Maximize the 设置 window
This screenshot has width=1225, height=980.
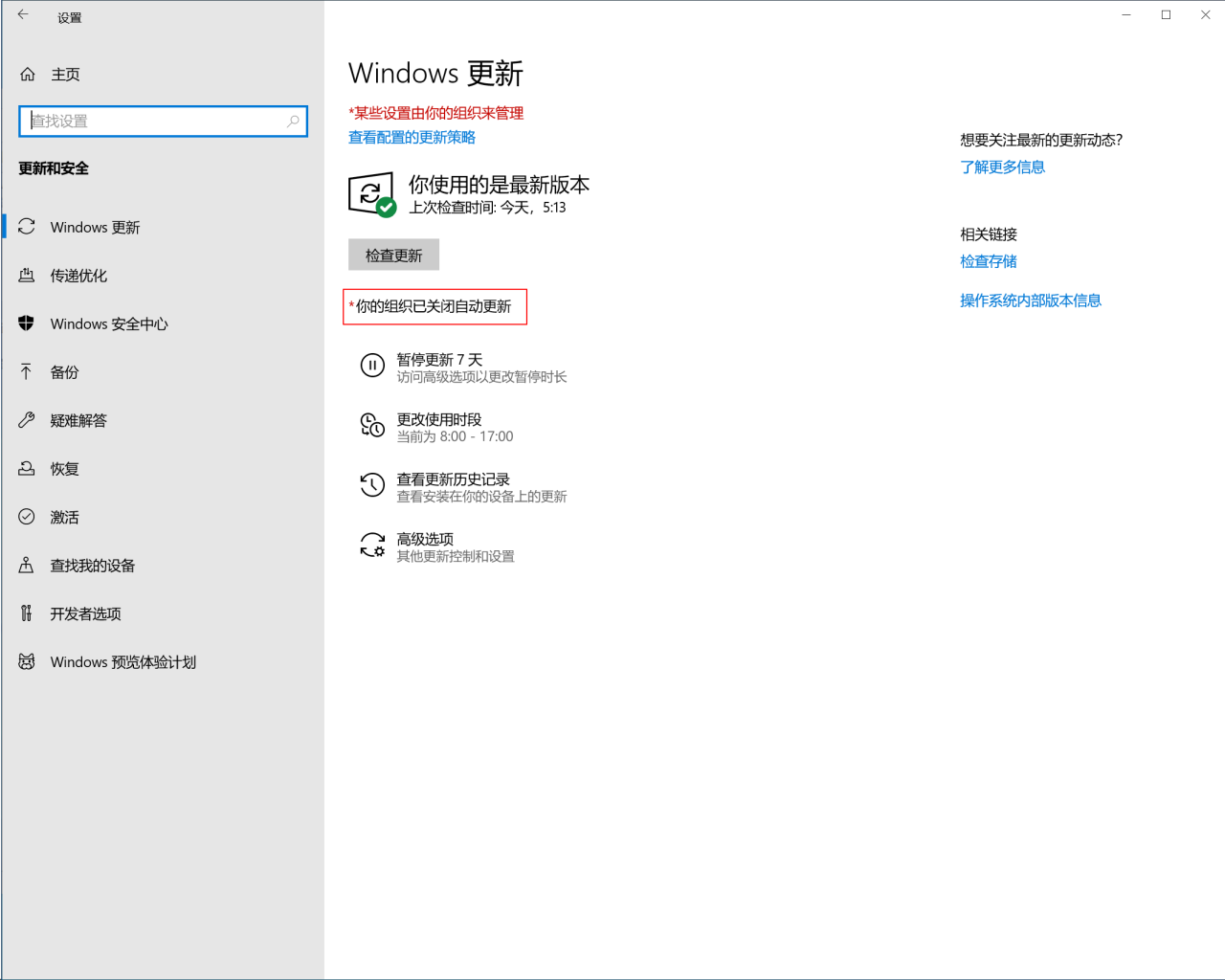tap(1166, 14)
